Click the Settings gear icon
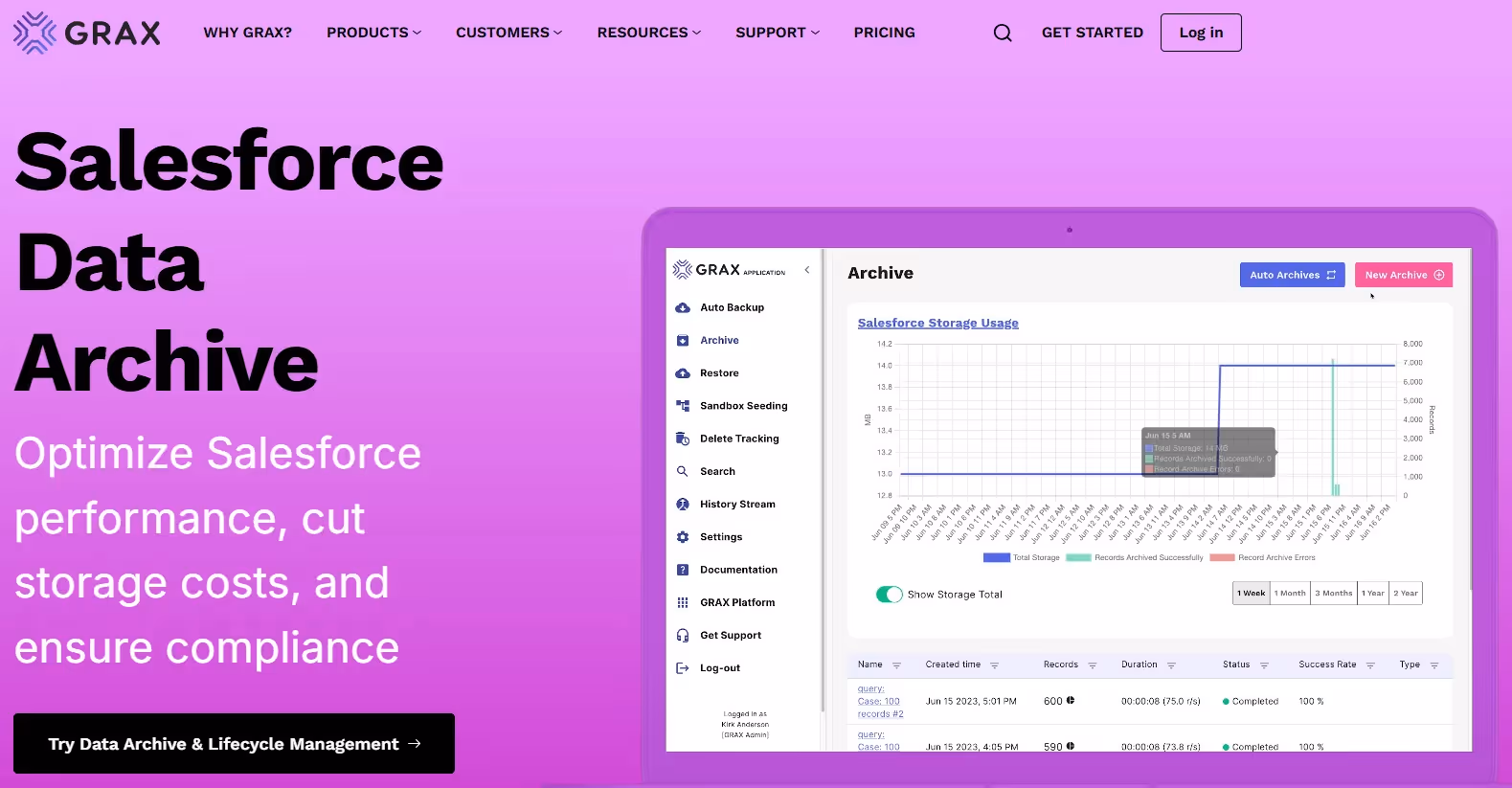This screenshot has width=1512, height=788. point(683,537)
